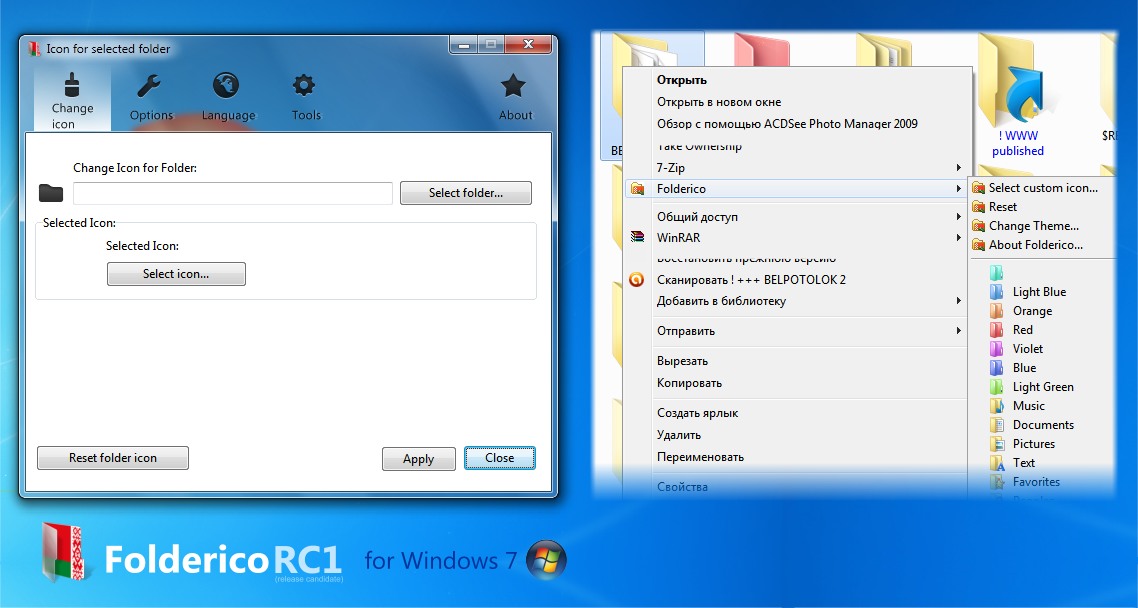Click the Reset folder icon button
Screen dimensions: 1138x608
click(113, 458)
